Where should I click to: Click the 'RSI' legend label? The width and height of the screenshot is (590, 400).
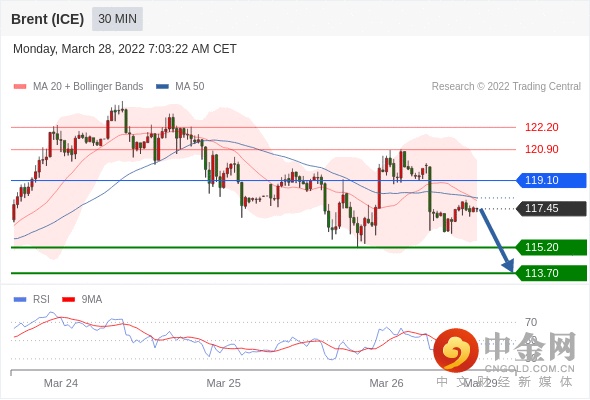pyautogui.click(x=41, y=300)
